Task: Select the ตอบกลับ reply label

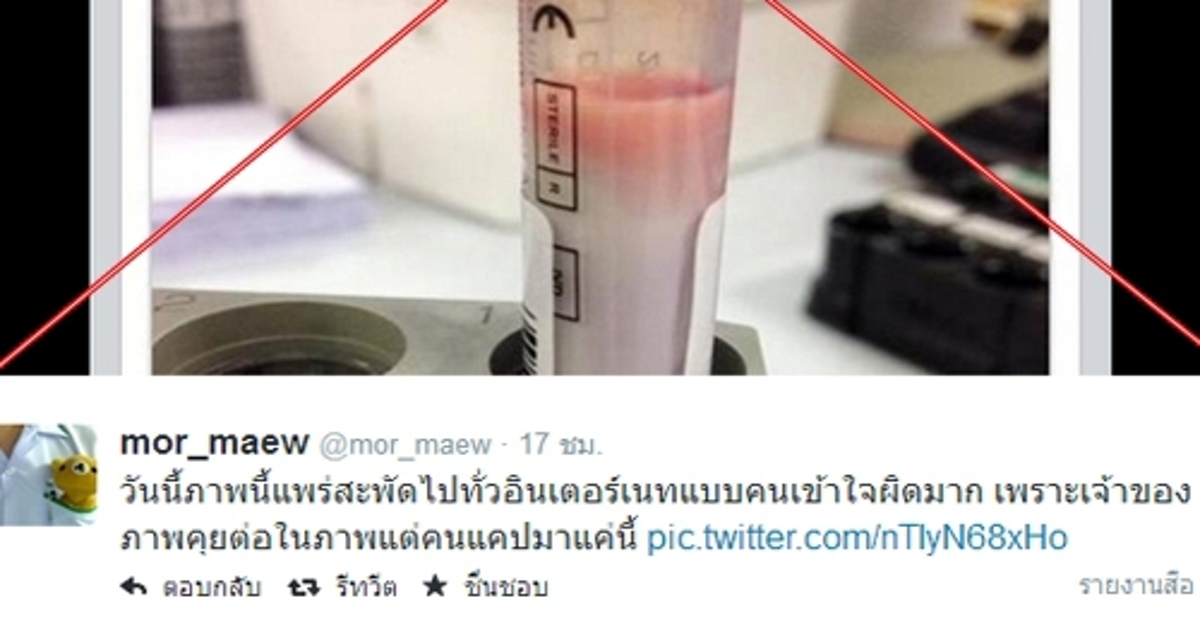Action: (x=211, y=587)
